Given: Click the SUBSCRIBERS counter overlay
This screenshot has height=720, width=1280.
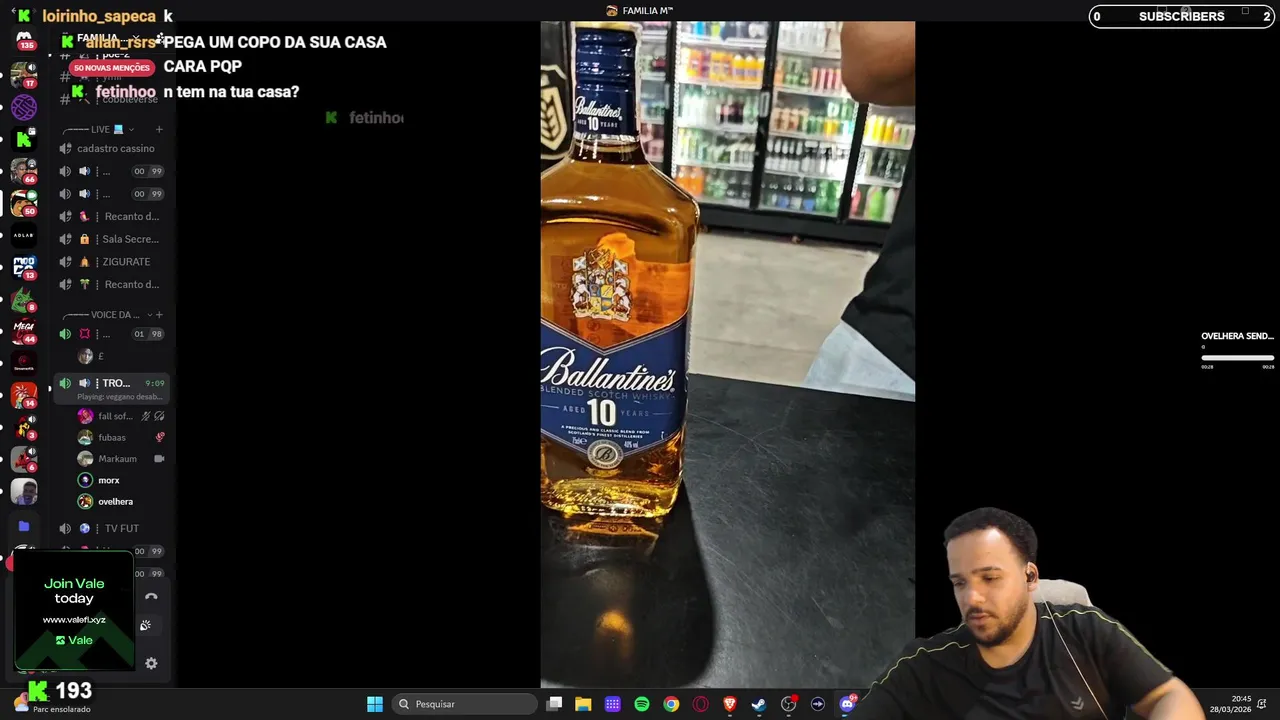Looking at the screenshot, I should [1182, 16].
